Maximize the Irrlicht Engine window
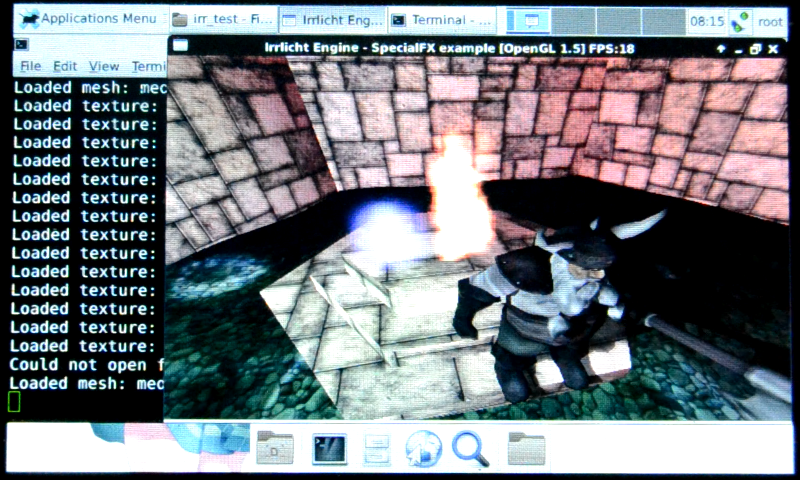This screenshot has height=480, width=800. pyautogui.click(x=756, y=49)
